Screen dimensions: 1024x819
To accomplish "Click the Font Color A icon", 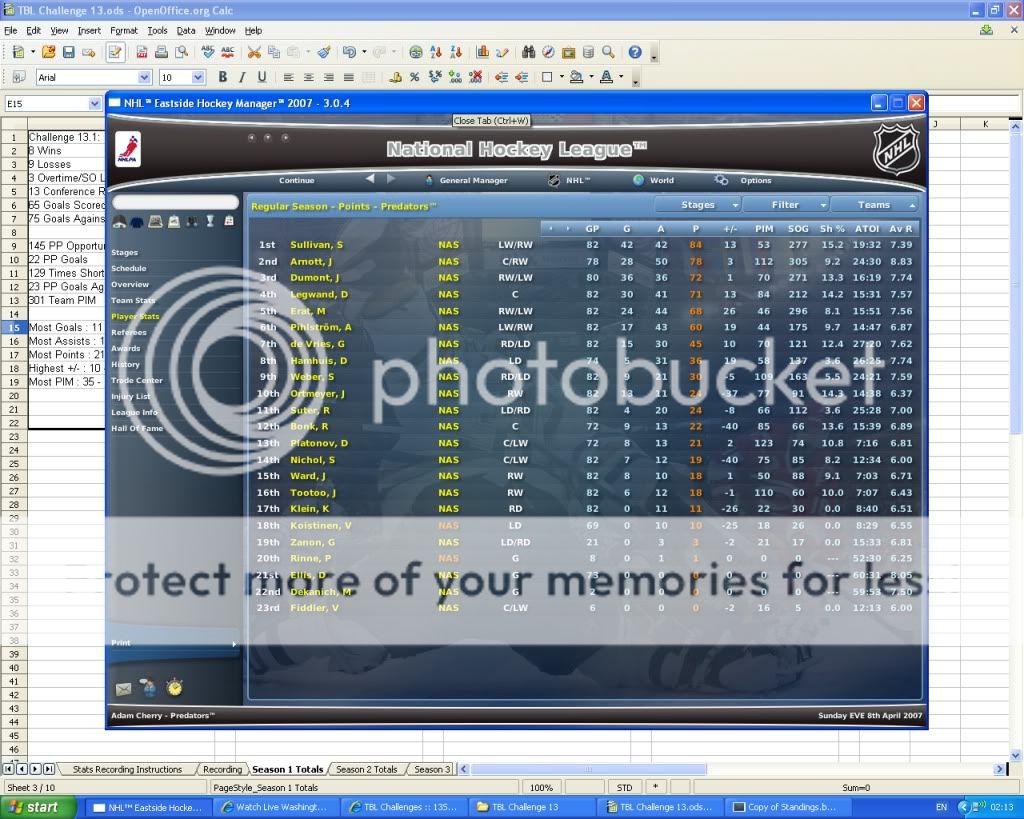I will tap(607, 77).
